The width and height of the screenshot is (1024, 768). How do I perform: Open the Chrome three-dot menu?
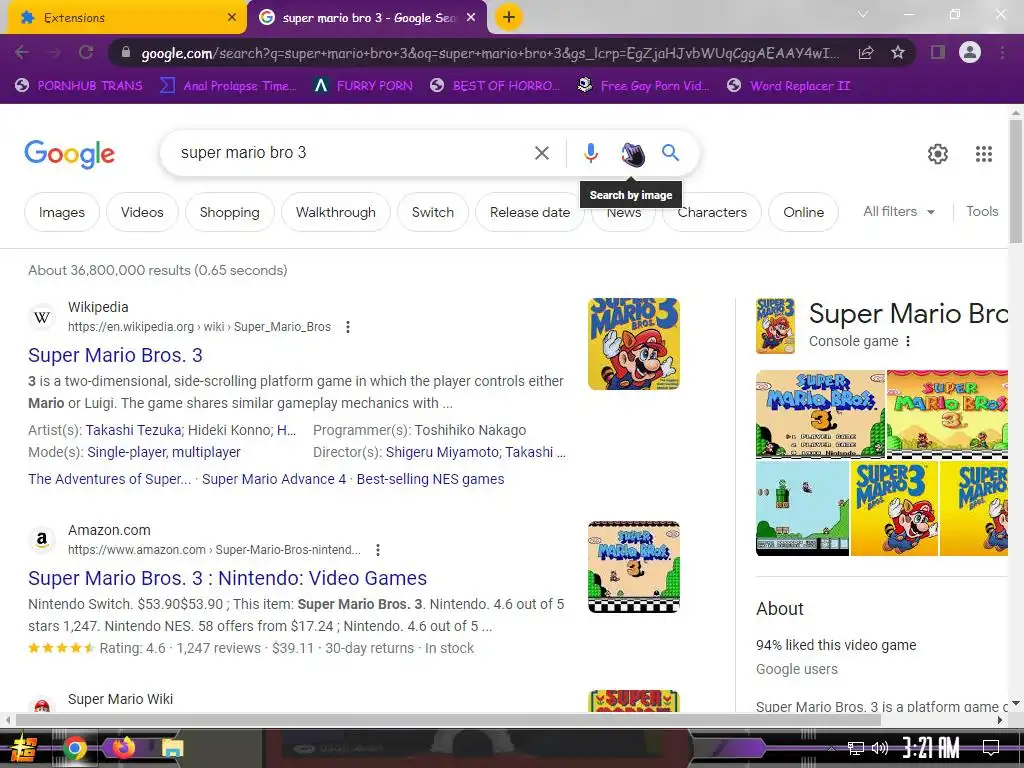point(1002,52)
